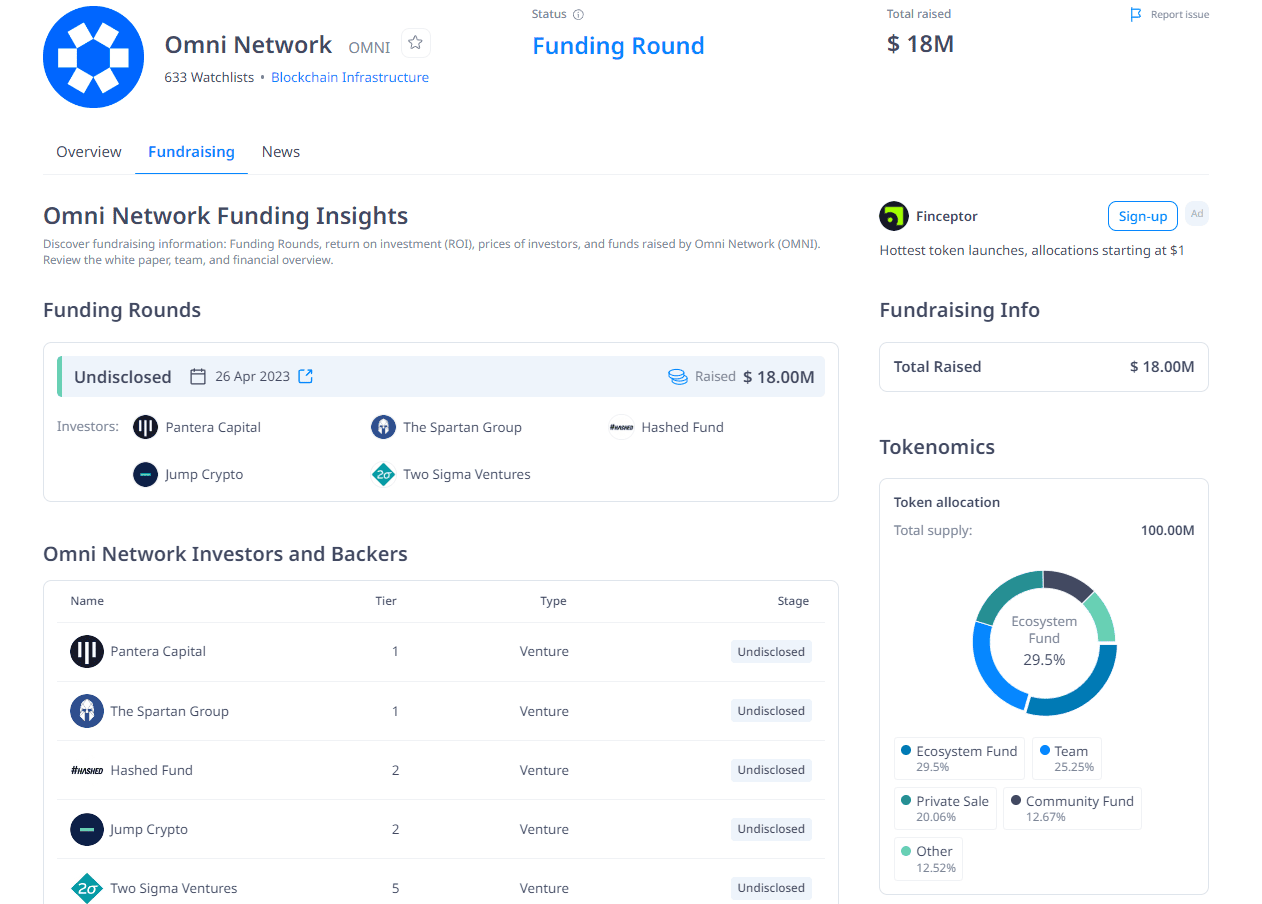This screenshot has width=1262, height=904.
Task: Click Pantera Capital logo in Funding Rounds
Action: click(x=145, y=427)
